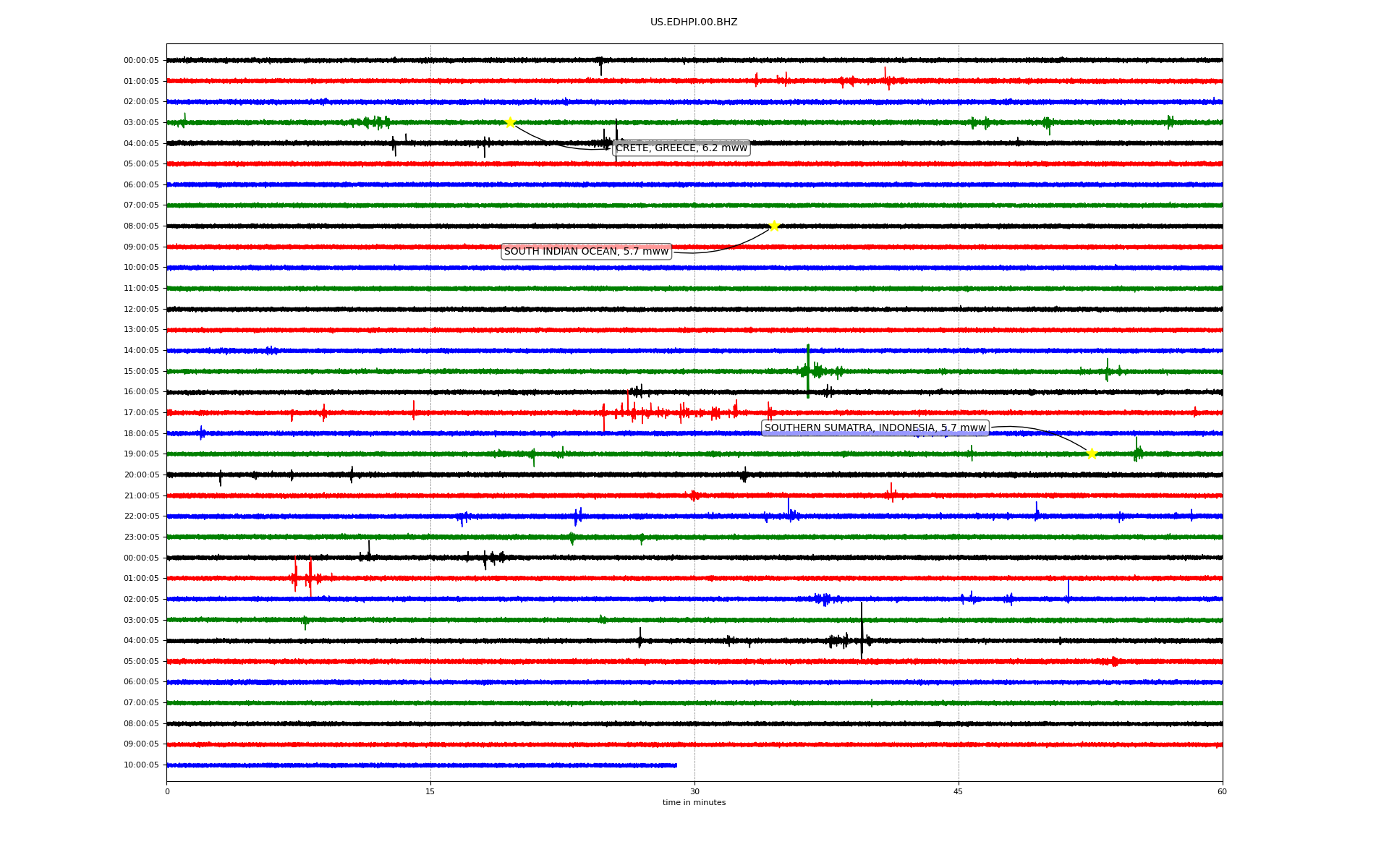Click the SOUTH INDIAN OCEAN 5.7 mww label
The image size is (1389, 868).
586,252
